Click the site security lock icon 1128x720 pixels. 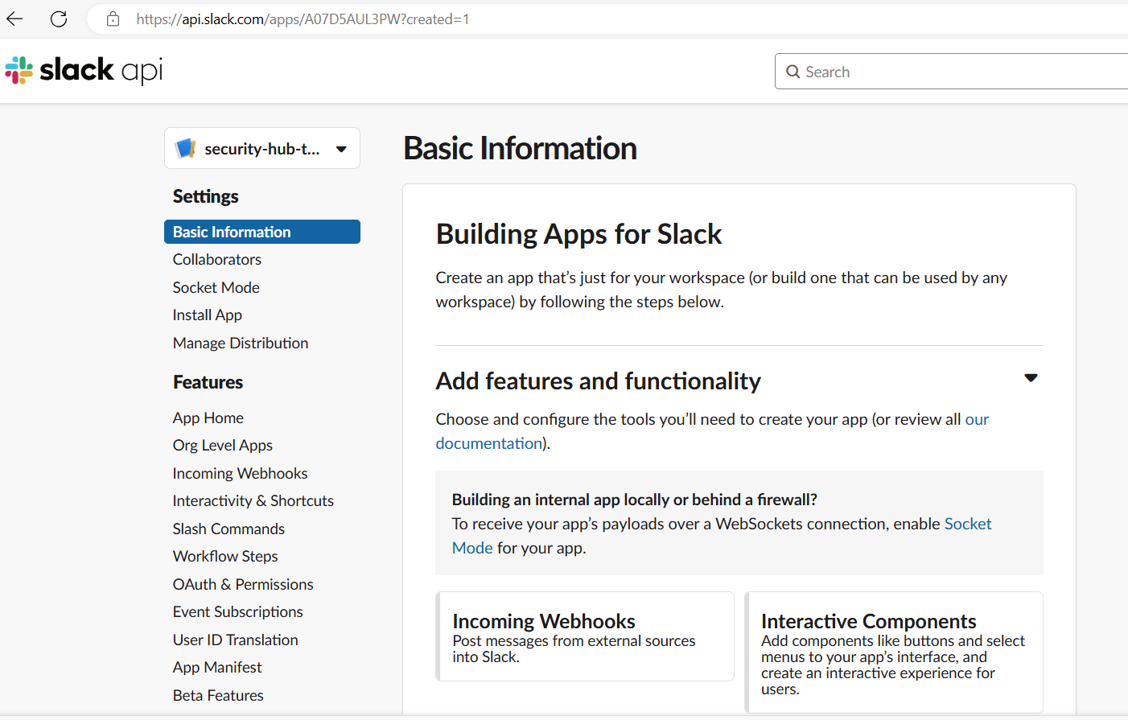[x=113, y=19]
